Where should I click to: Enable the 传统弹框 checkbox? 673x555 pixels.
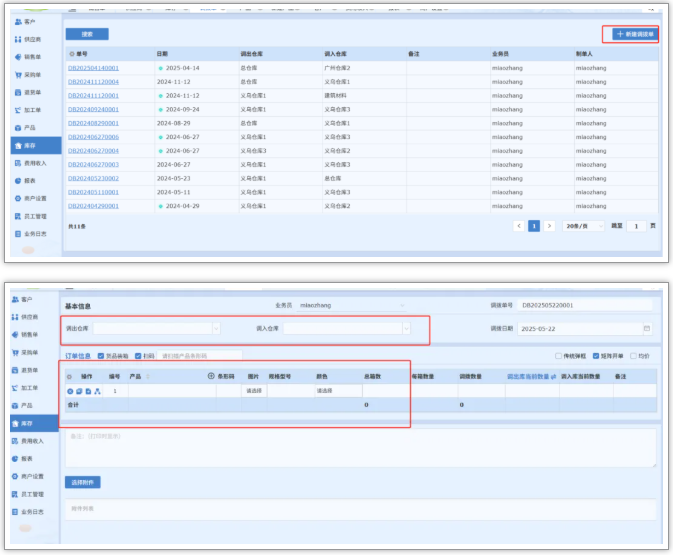click(558, 356)
